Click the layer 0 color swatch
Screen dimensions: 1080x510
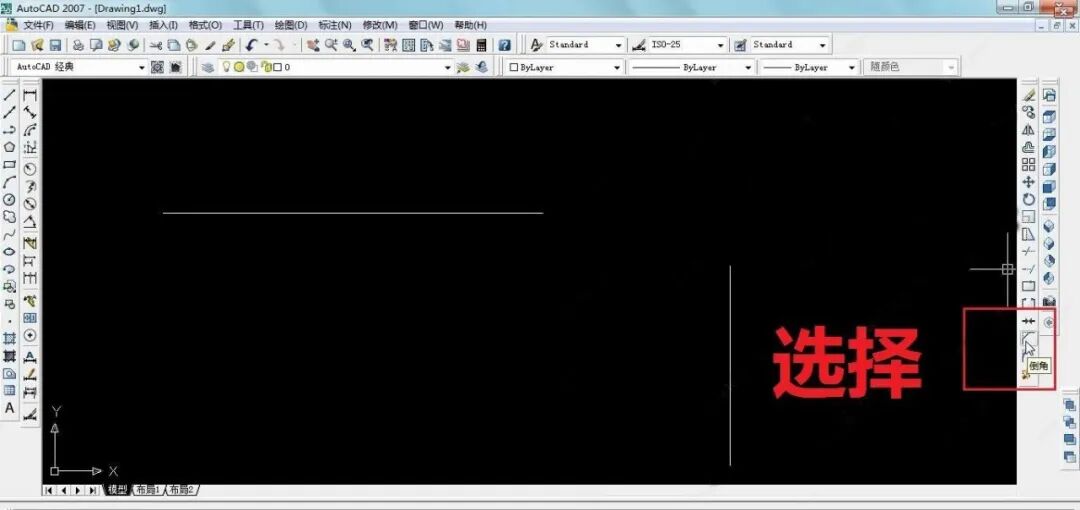click(278, 68)
